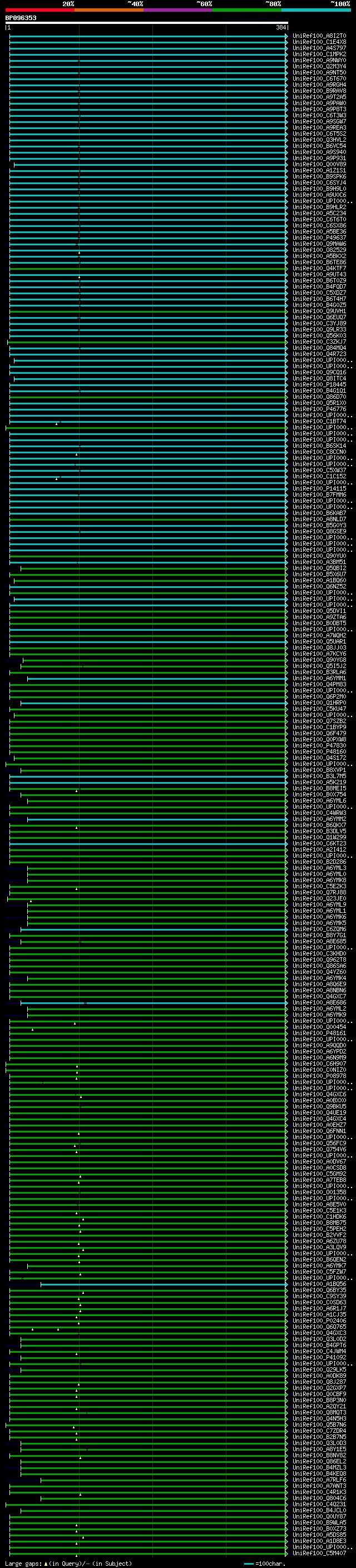This screenshot has width=356, height=1568.
Task: Select UniRef100_A3BM51 label
Action: pos(319,562)
